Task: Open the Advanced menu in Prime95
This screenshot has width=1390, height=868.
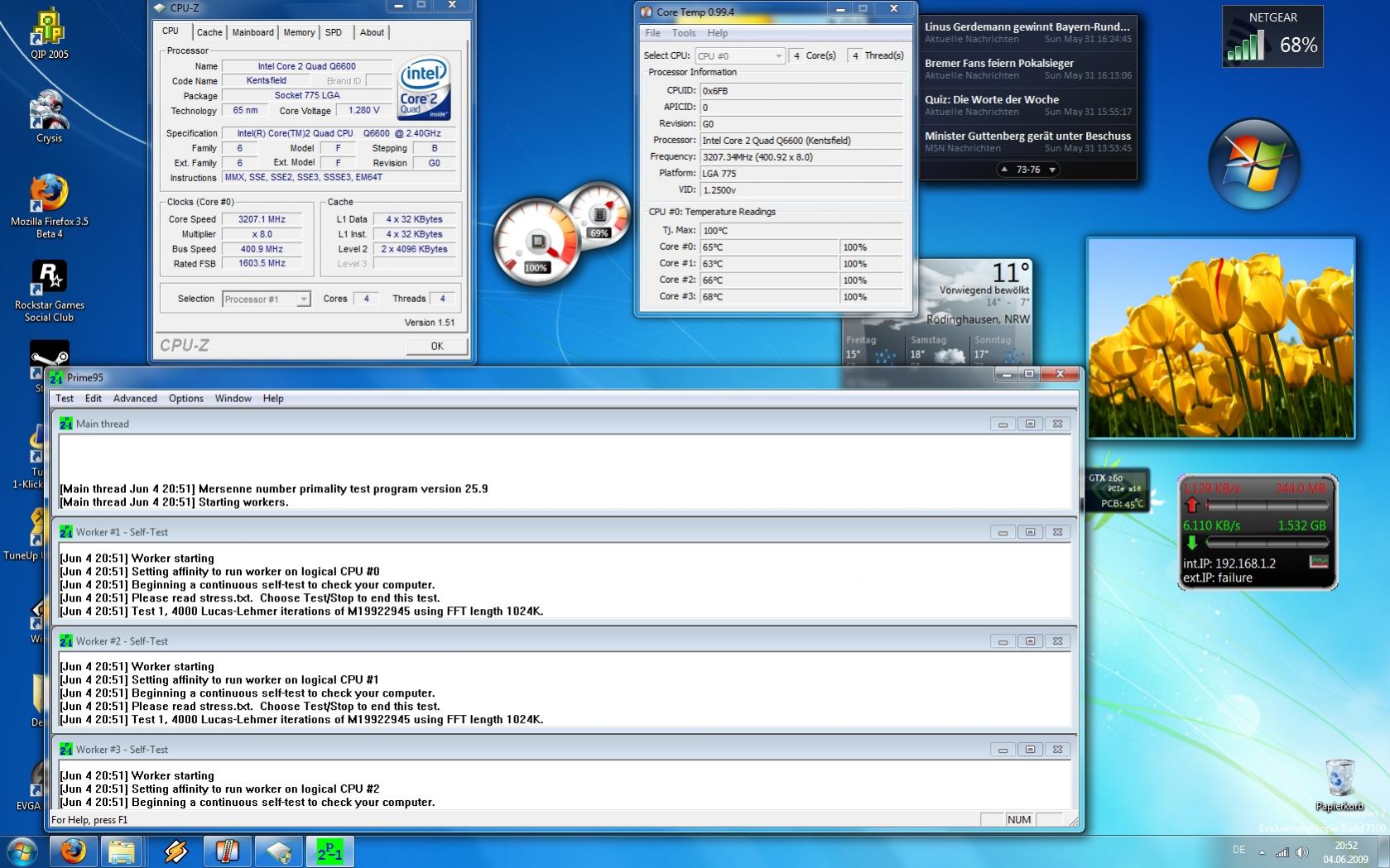Action: tap(135, 398)
